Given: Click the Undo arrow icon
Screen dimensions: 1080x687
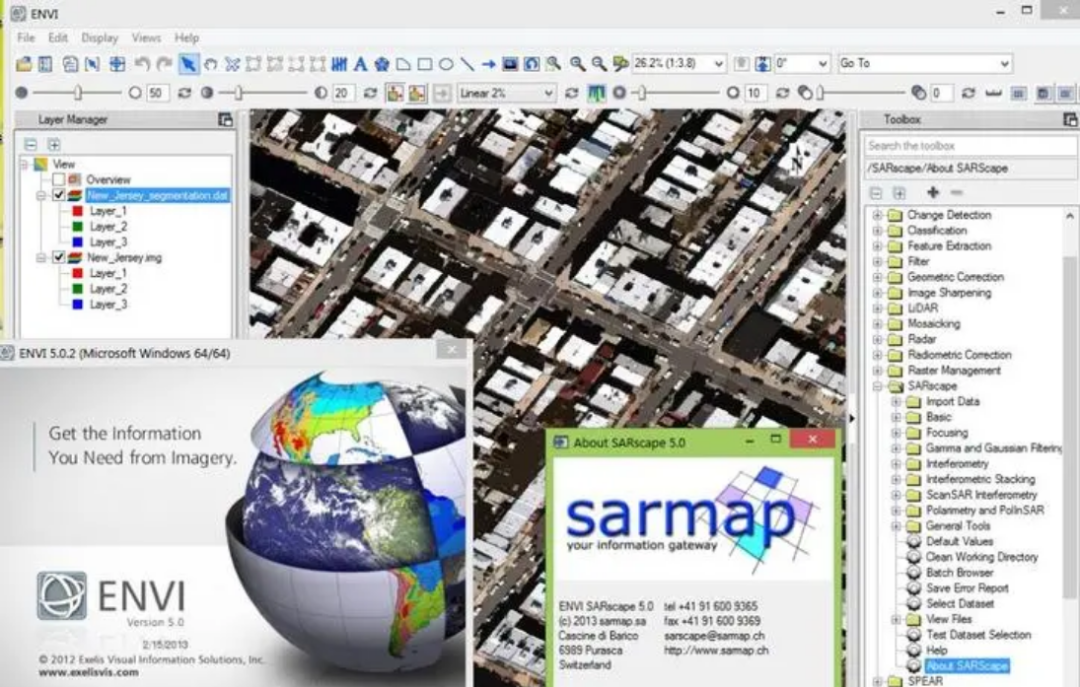Looking at the screenshot, I should 143,64.
